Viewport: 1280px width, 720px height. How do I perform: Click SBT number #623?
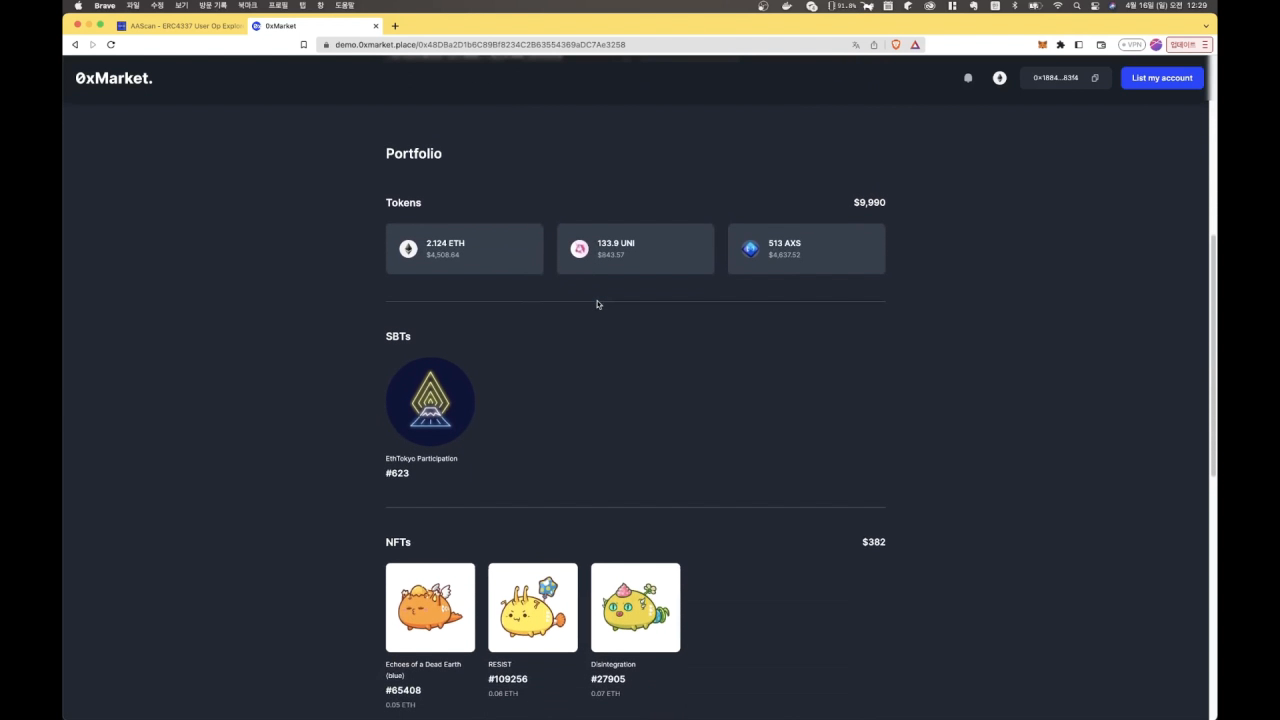point(397,473)
